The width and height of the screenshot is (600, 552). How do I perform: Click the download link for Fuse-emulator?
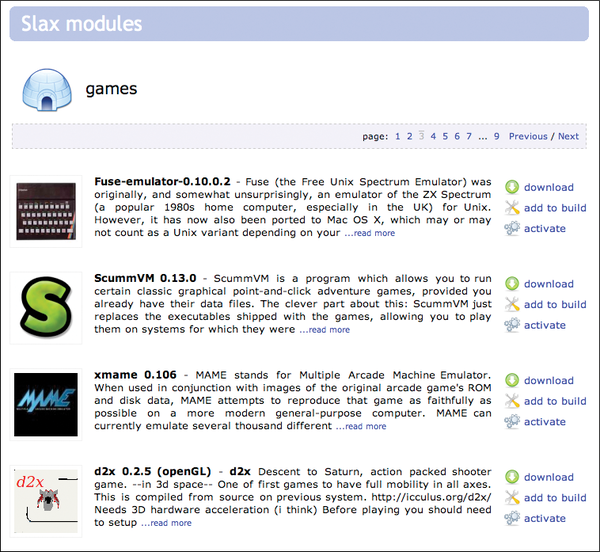tap(549, 187)
